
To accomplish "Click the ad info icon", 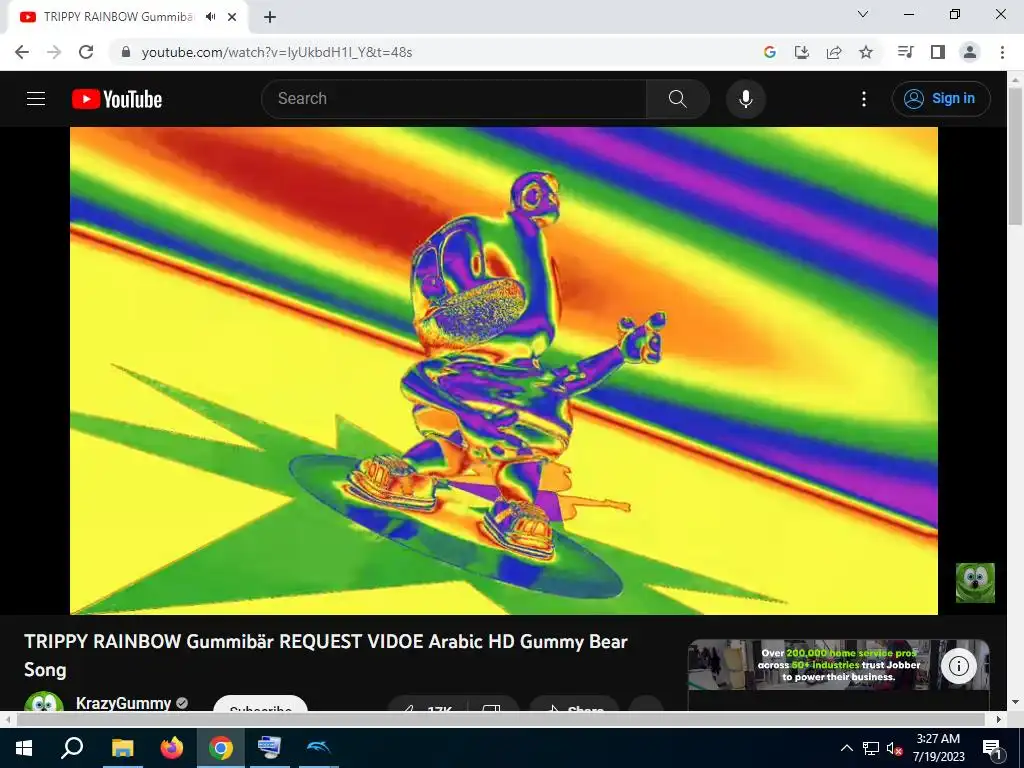I will (x=959, y=666).
